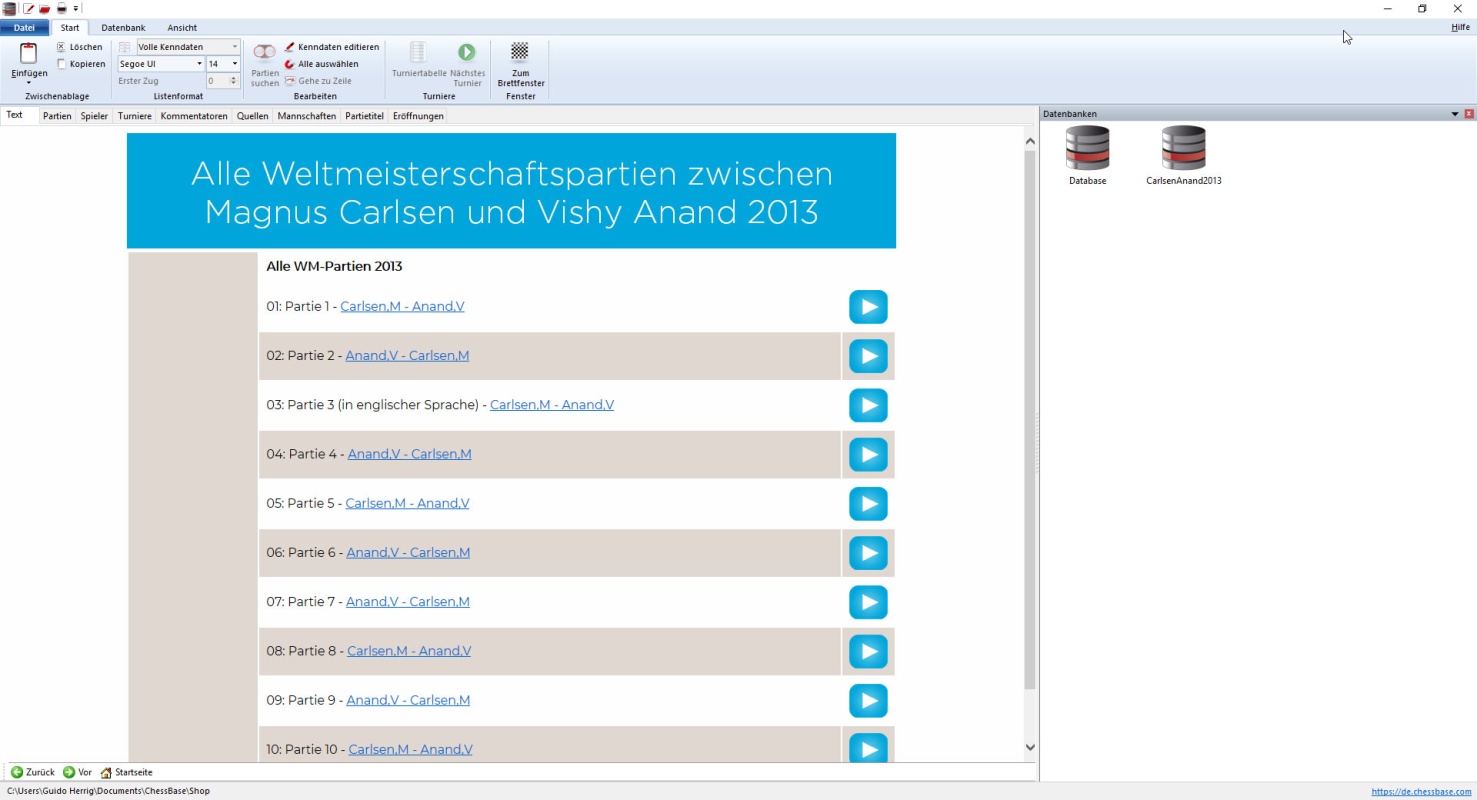Play Partie 2 with its blue play button
The width and height of the screenshot is (1477, 800).
click(868, 356)
